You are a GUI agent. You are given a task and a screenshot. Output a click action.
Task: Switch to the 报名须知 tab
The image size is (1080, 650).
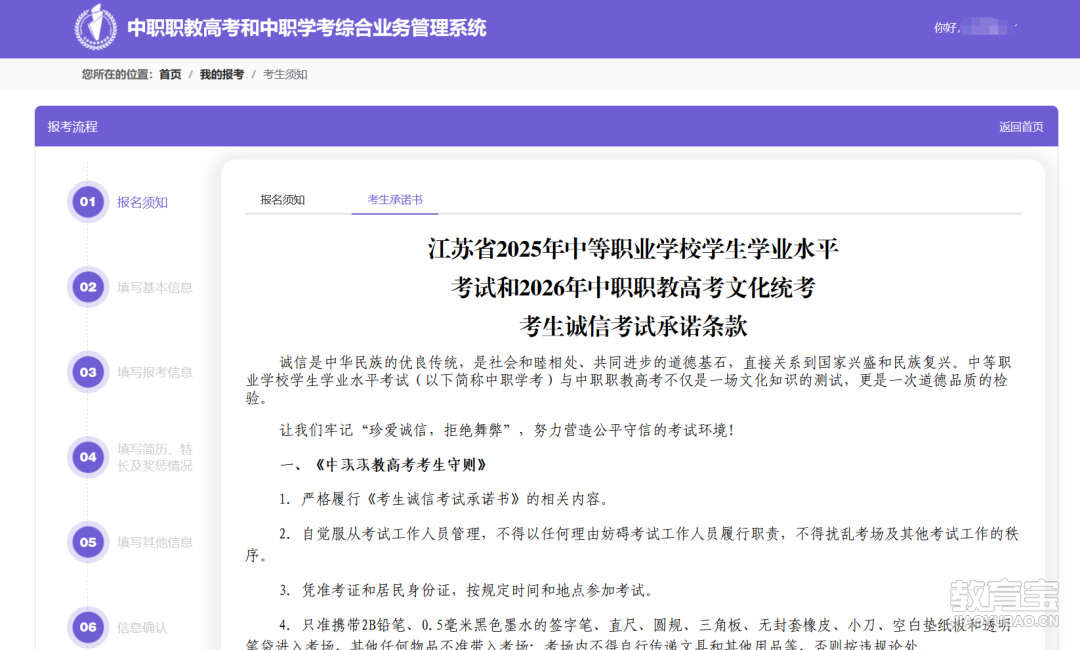(x=282, y=200)
